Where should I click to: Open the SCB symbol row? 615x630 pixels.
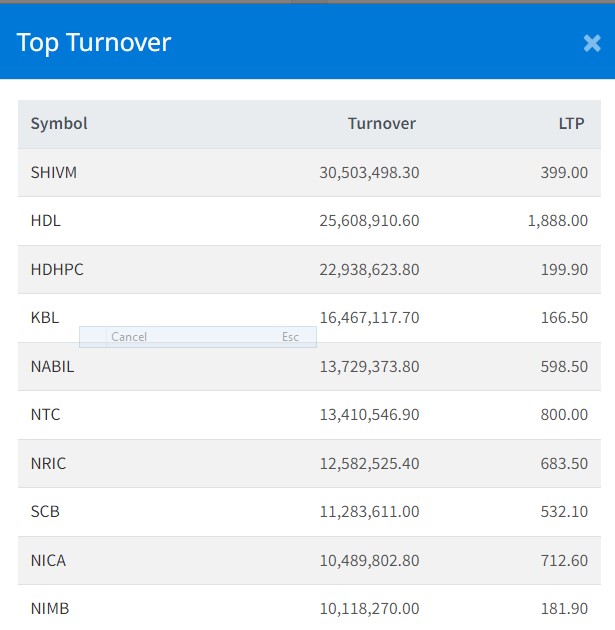[x=45, y=512]
